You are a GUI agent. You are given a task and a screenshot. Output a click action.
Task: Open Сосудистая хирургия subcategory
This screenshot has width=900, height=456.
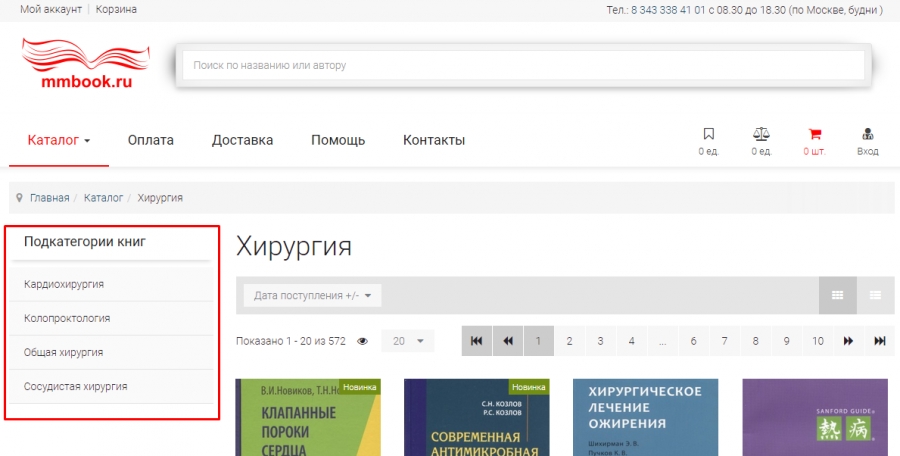pos(111,386)
